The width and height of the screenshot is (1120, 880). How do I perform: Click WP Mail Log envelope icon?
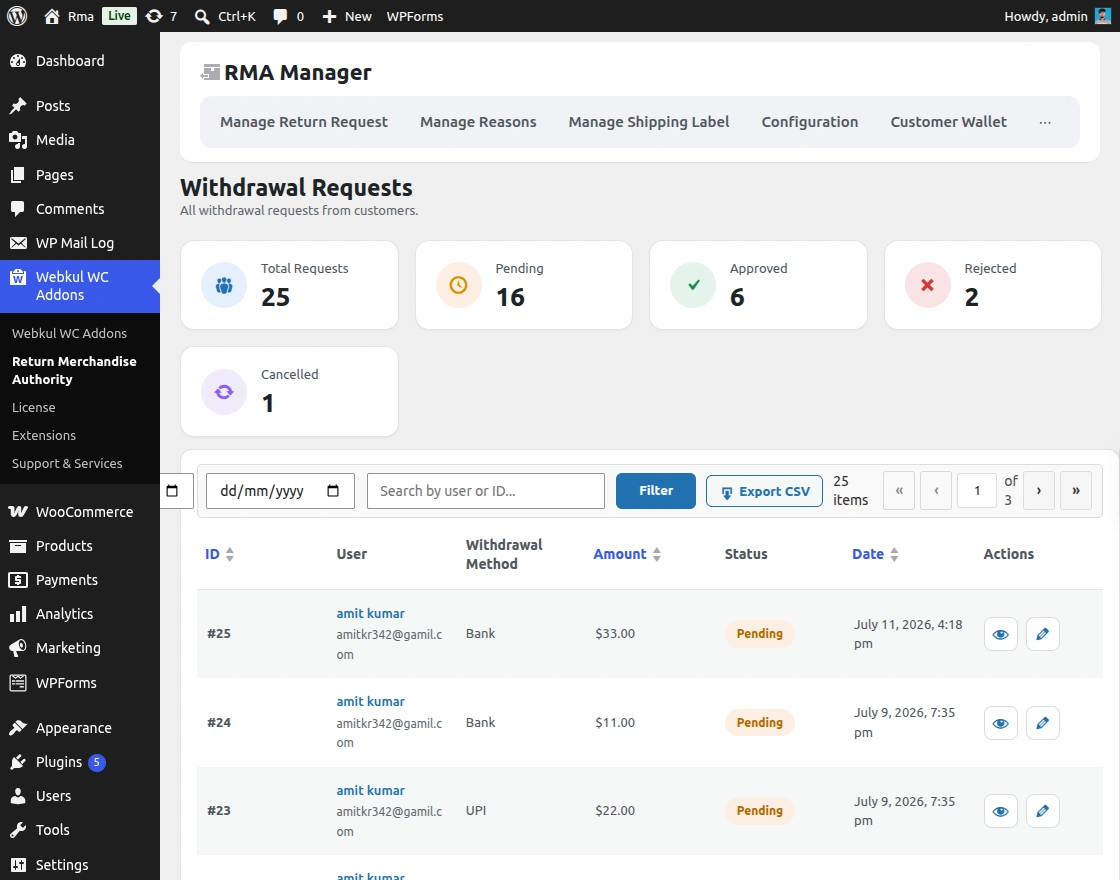coord(18,243)
